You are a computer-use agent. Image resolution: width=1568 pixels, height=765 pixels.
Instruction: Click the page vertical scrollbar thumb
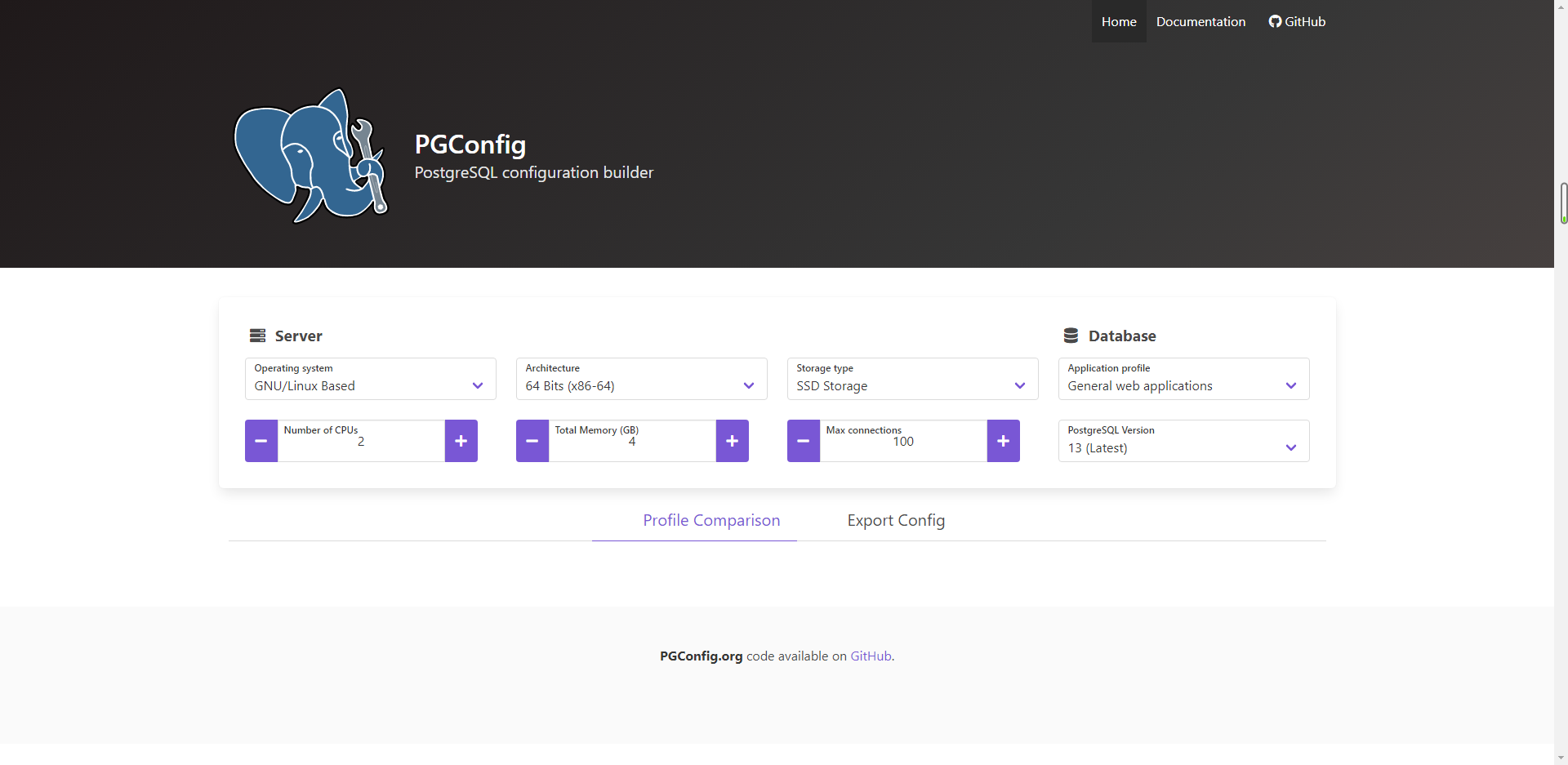(1563, 203)
